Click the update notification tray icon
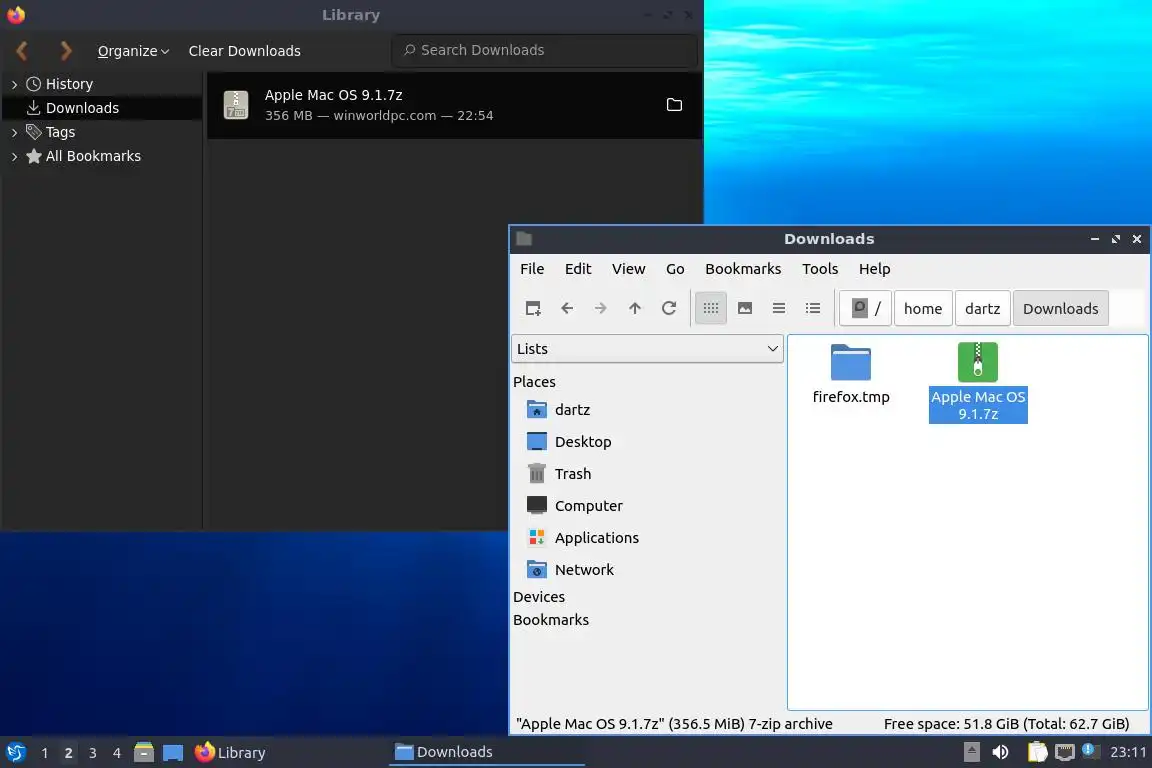This screenshot has width=1152, height=768. coord(1090,751)
